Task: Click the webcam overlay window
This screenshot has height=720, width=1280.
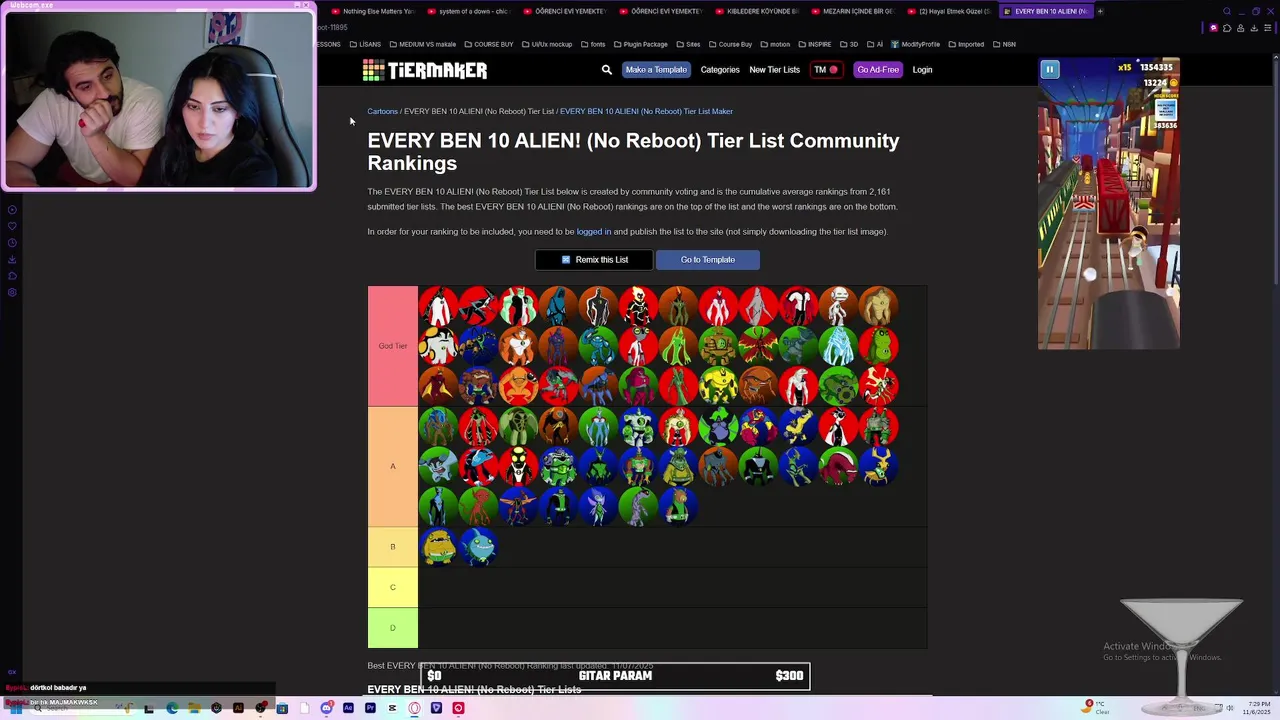Action: (159, 96)
